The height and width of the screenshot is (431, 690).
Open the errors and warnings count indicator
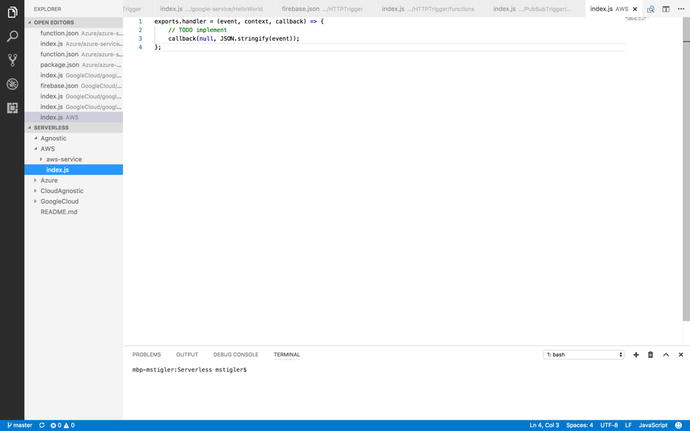62,425
